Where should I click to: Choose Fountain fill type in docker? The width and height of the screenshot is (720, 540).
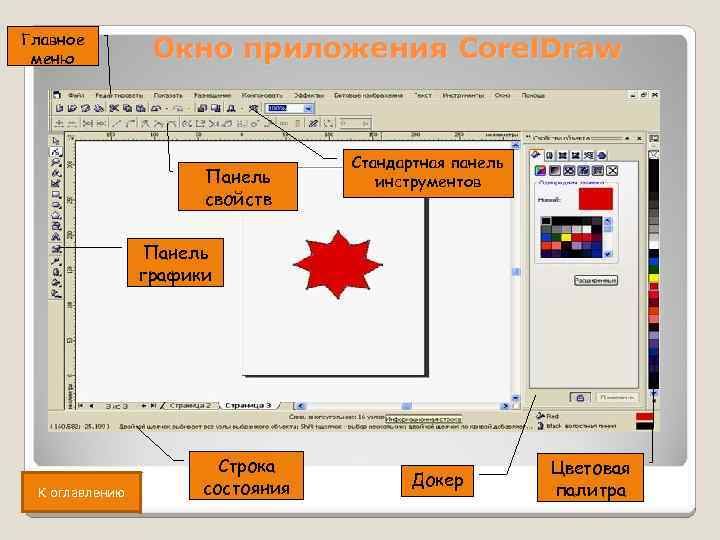point(555,170)
